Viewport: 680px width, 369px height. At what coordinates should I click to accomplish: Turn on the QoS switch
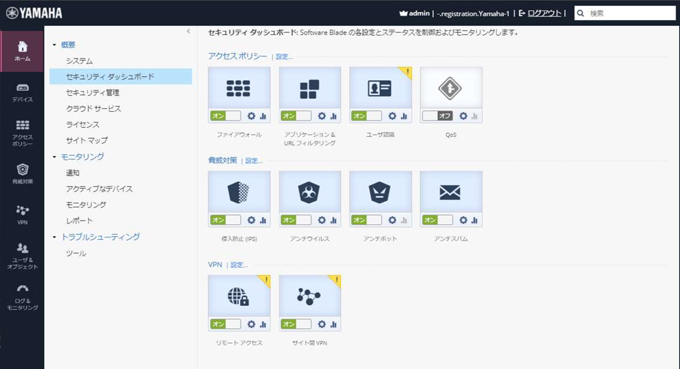(x=438, y=116)
